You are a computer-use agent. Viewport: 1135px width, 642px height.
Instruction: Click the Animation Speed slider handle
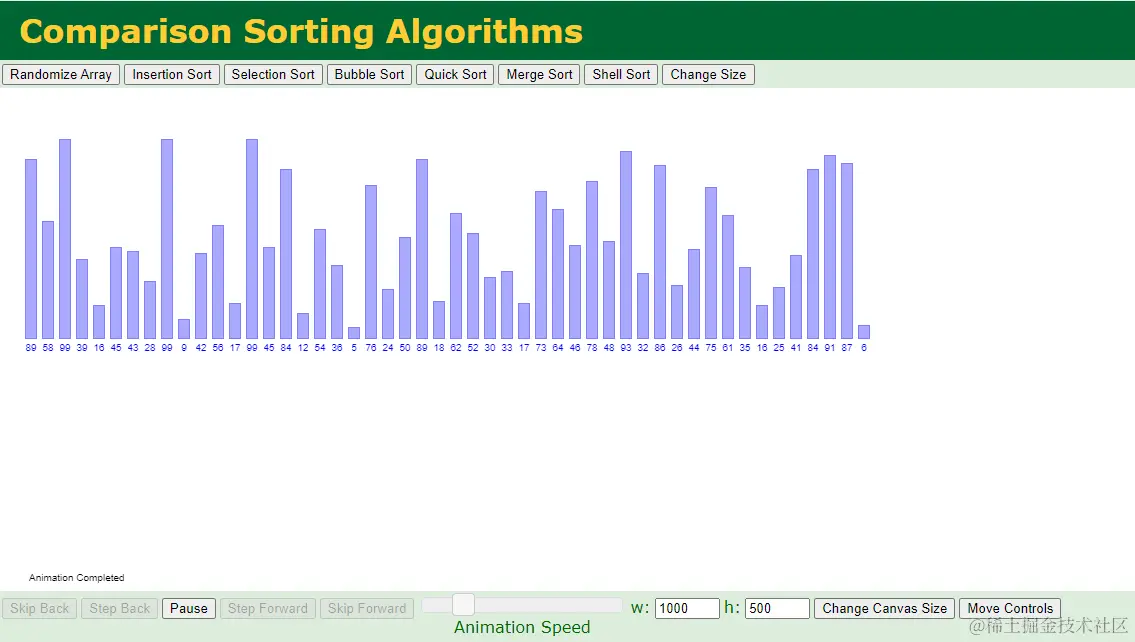[463, 604]
